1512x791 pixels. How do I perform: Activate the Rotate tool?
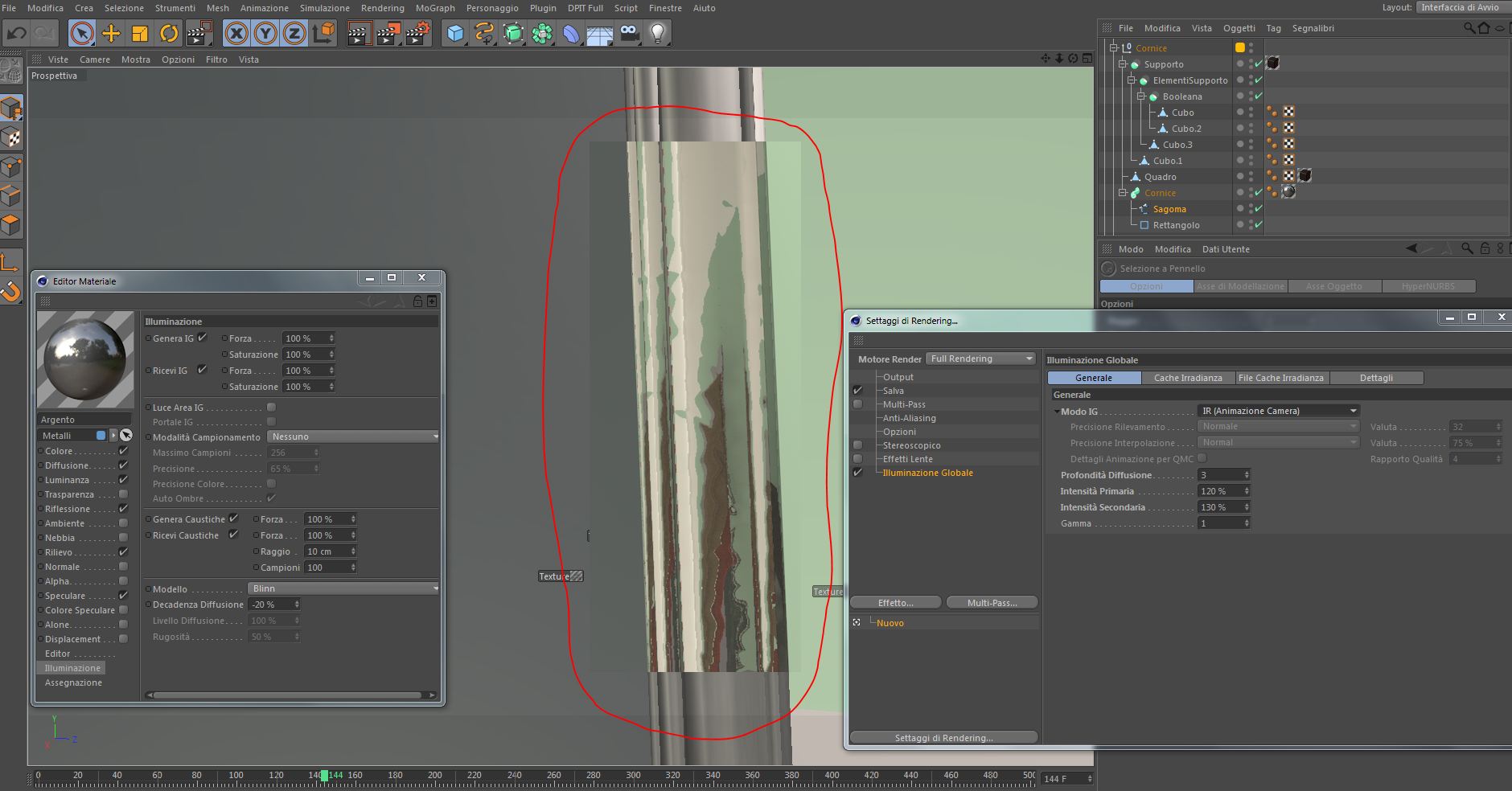[169, 33]
